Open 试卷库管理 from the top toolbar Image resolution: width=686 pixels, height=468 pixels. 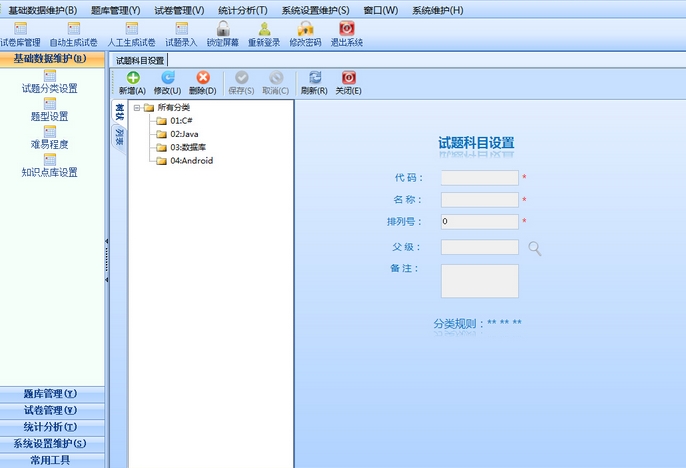click(x=20, y=29)
